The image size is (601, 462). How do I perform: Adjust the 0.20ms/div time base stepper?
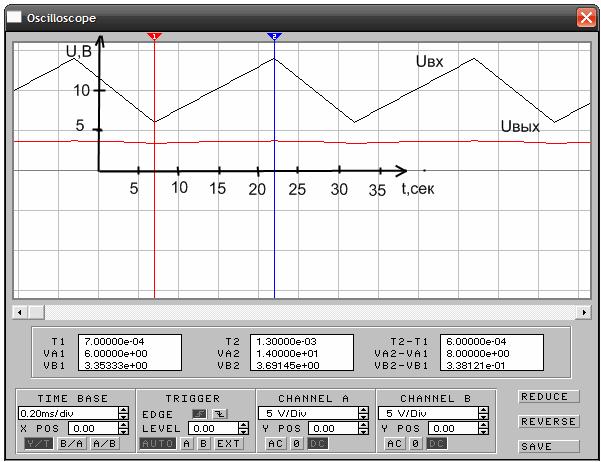(124, 412)
